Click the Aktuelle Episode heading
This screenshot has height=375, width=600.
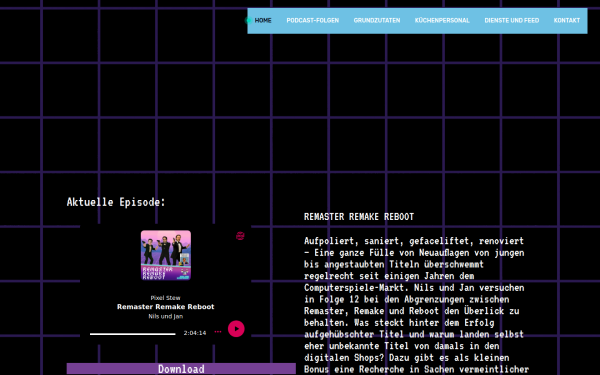pyautogui.click(x=116, y=202)
